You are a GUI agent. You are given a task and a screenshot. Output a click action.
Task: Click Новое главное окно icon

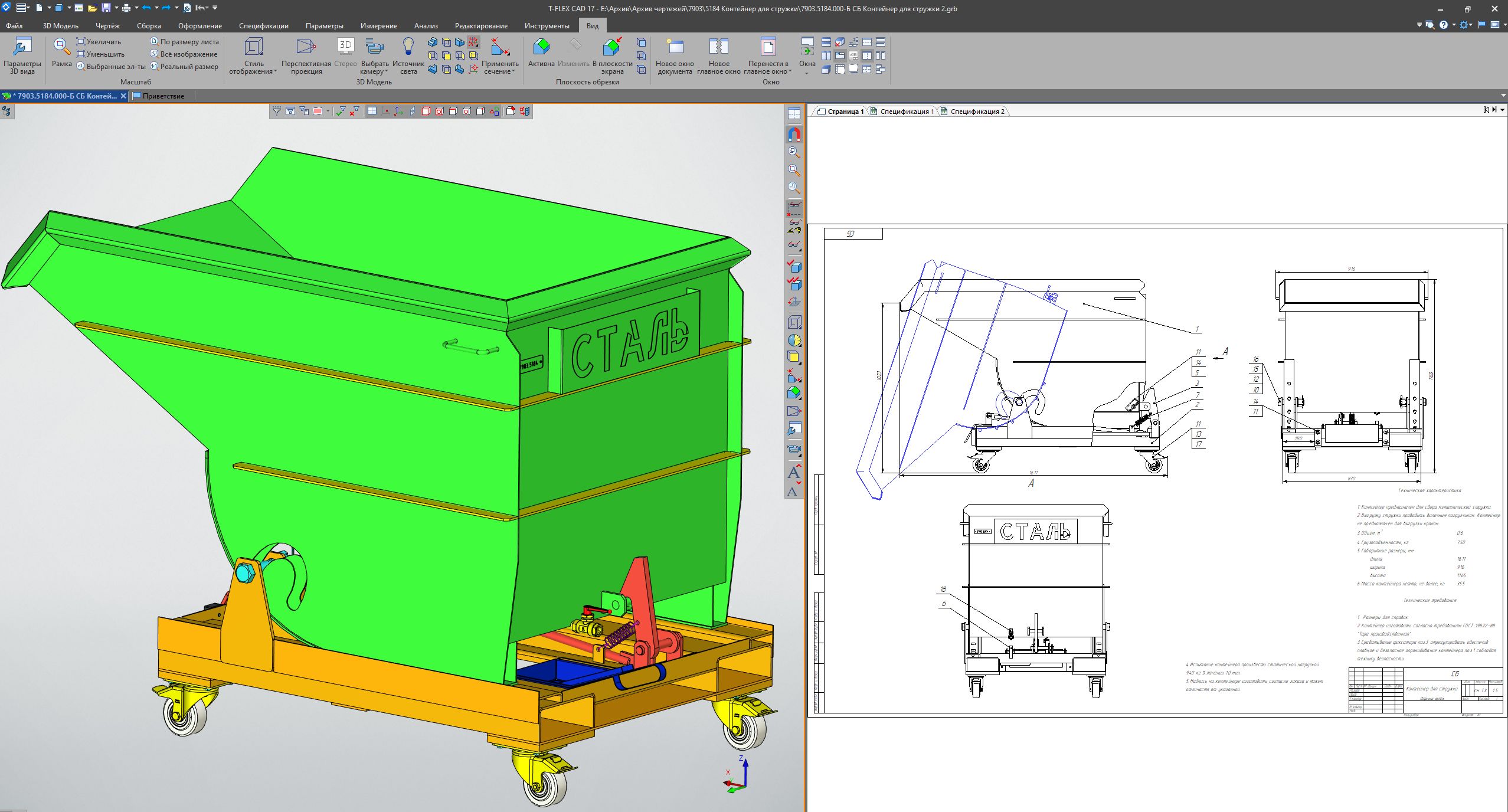pyautogui.click(x=718, y=47)
